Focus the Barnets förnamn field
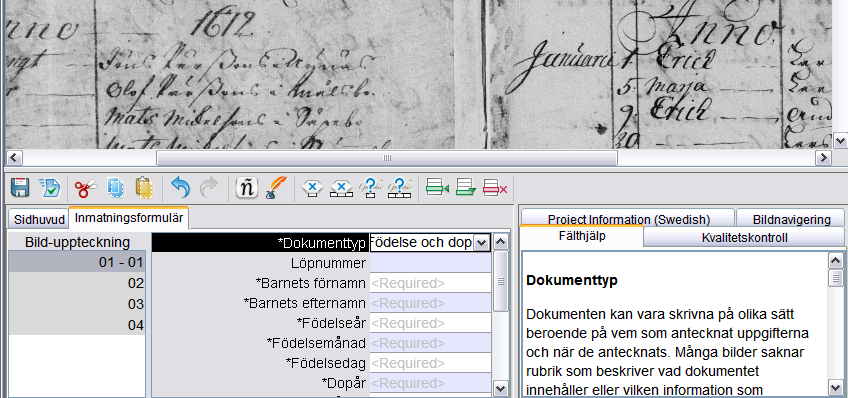The height and width of the screenshot is (398, 848). tap(430, 283)
